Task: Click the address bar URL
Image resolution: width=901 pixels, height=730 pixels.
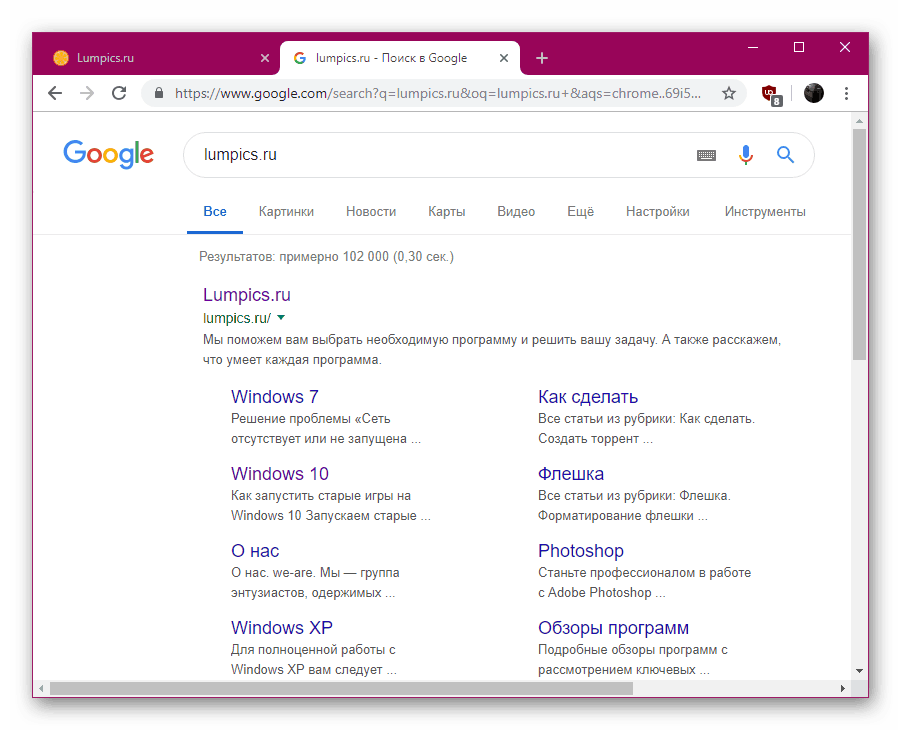Action: point(438,93)
